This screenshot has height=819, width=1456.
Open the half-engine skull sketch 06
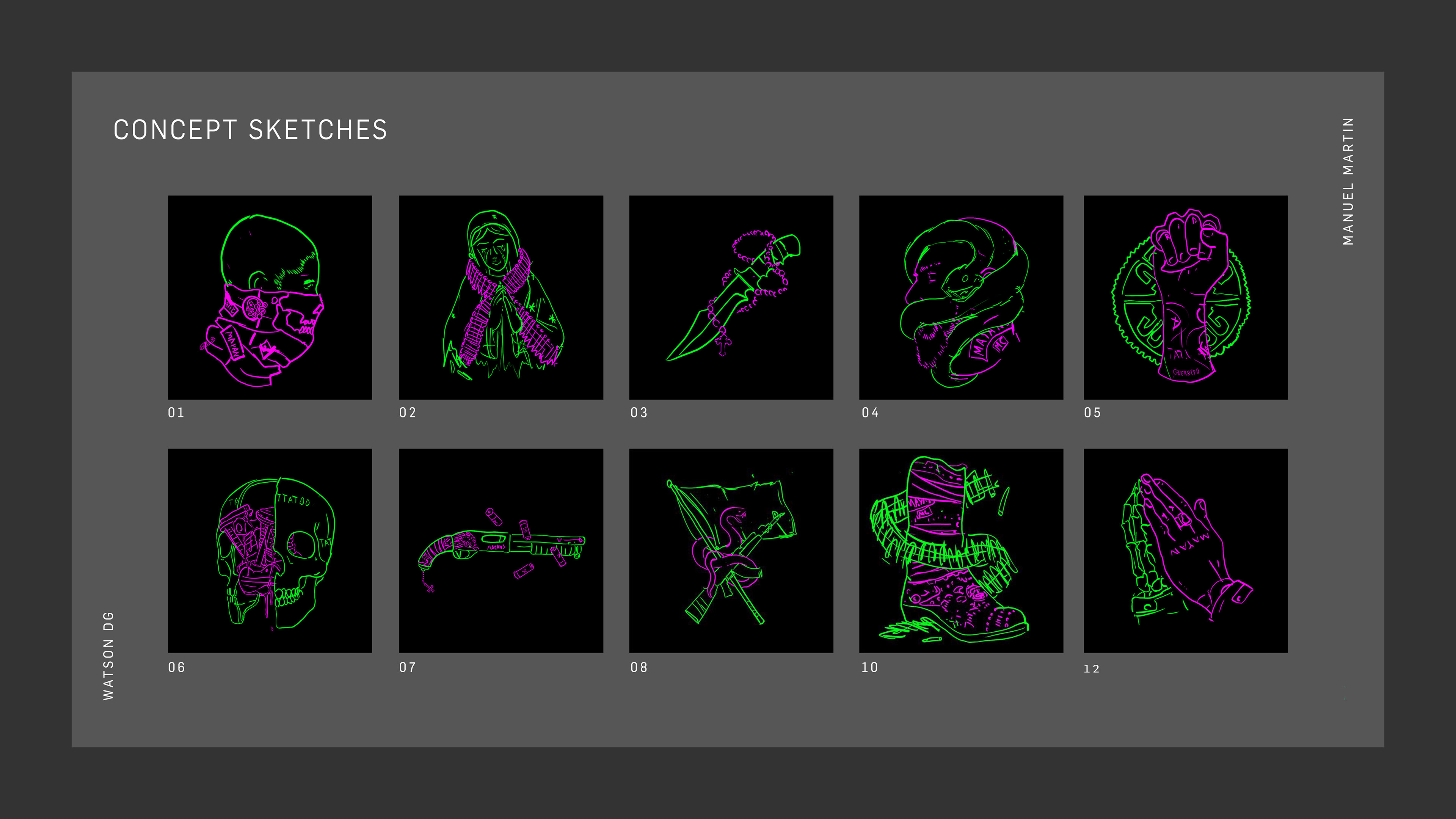point(270,551)
